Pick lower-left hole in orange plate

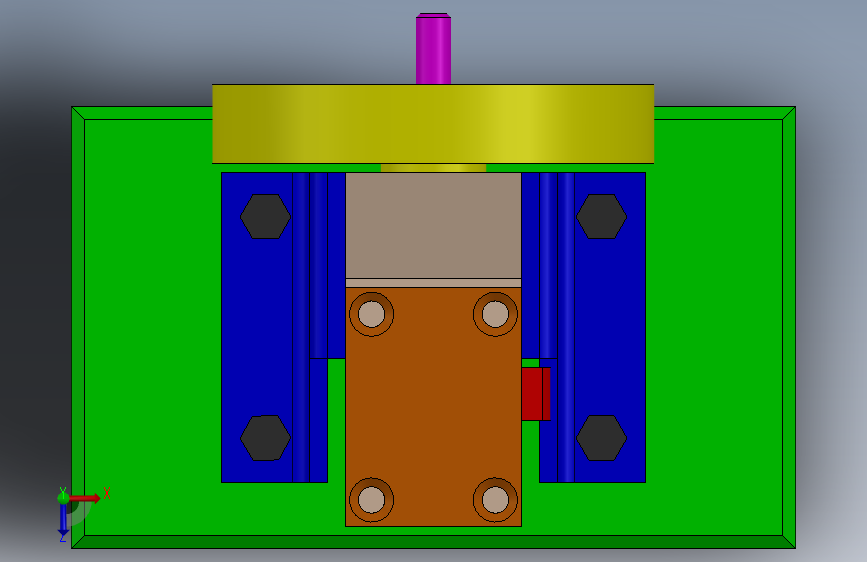372,500
